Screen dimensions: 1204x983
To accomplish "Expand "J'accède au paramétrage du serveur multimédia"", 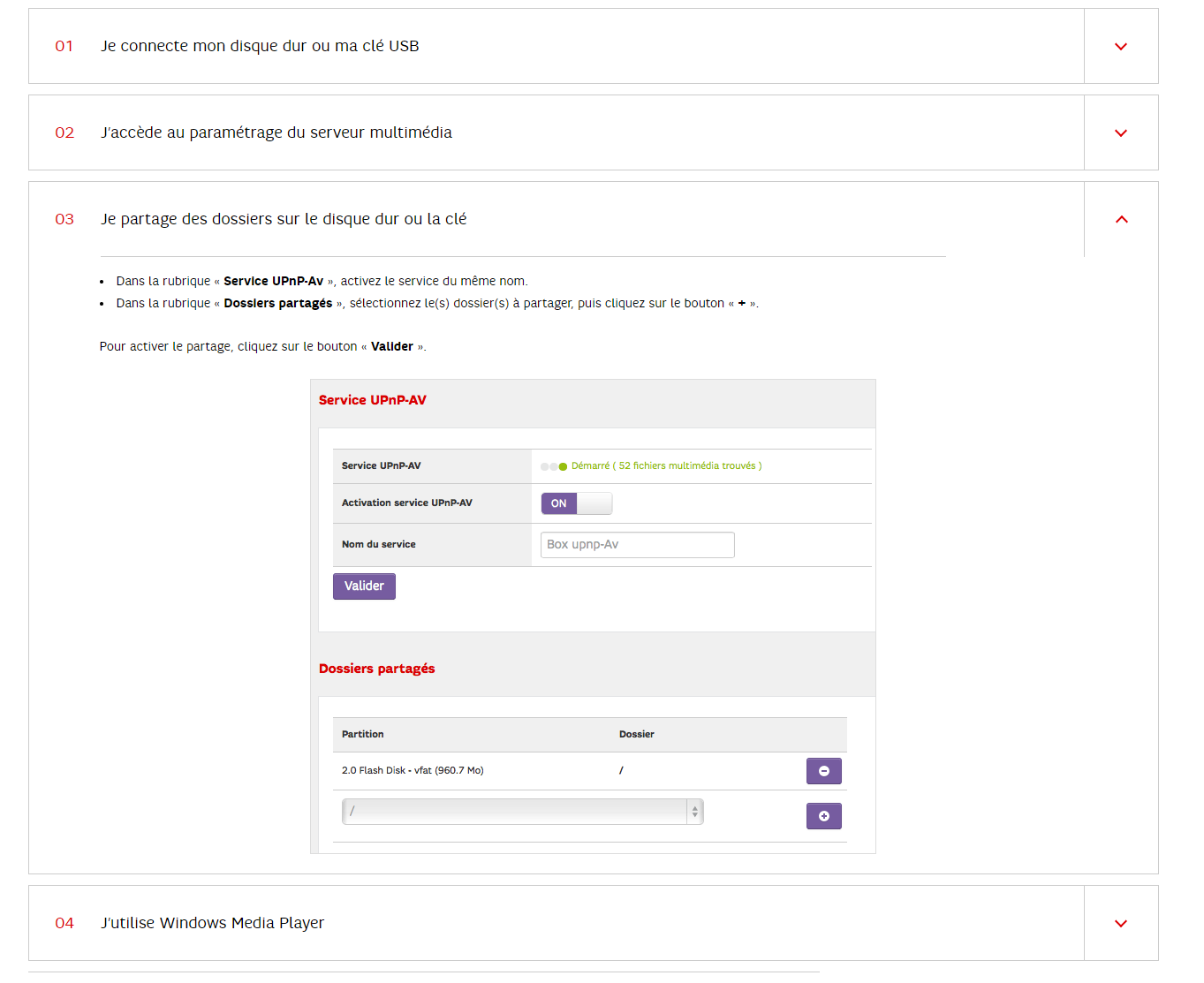I will (x=276, y=132).
